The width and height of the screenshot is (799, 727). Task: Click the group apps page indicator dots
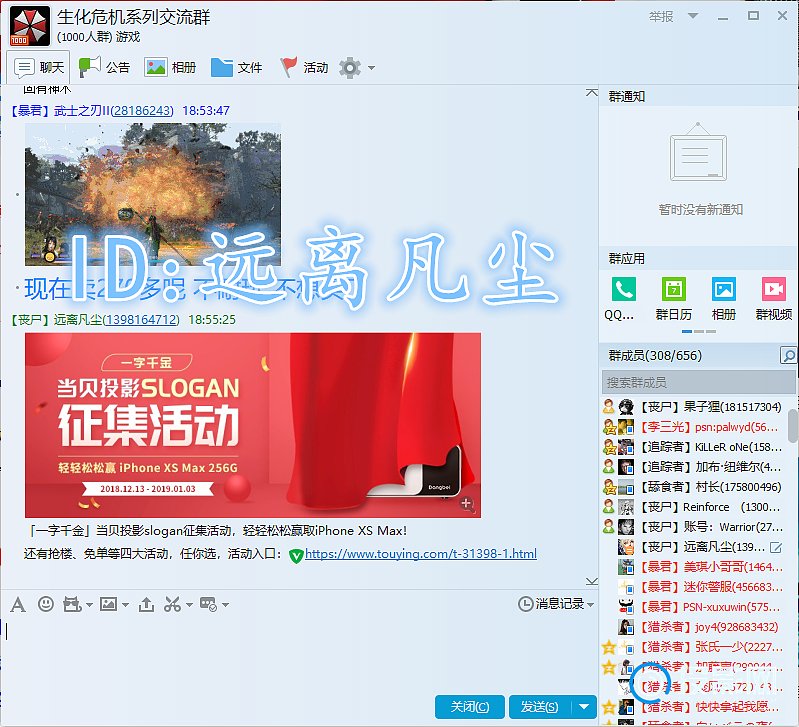699,332
